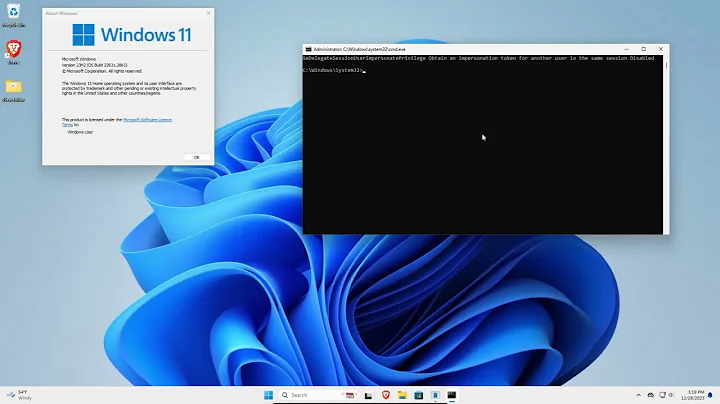
Task: Open the weather widget showing Windy
Action: click(x=20, y=395)
